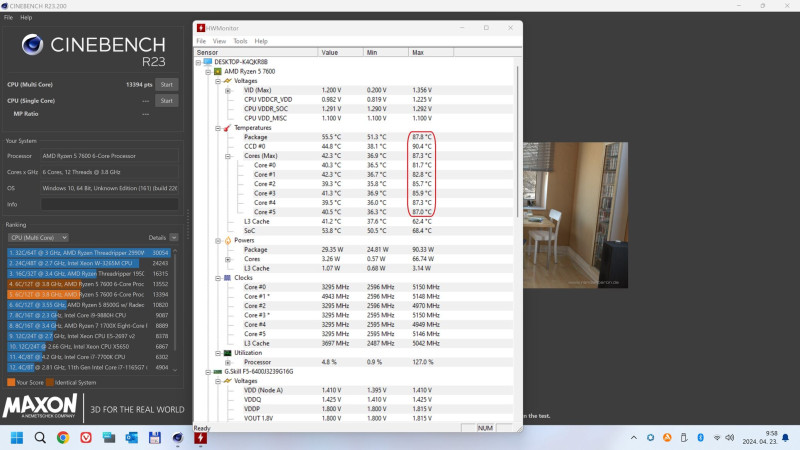Open the HWMonitor File menu
Viewport: 800px width, 450px height.
click(x=201, y=41)
